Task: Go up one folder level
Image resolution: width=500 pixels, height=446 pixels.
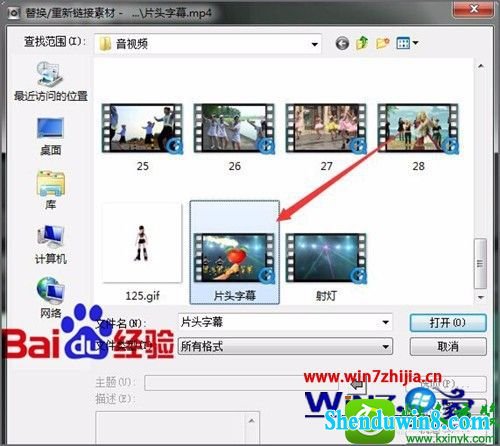Action: pyautogui.click(x=362, y=43)
